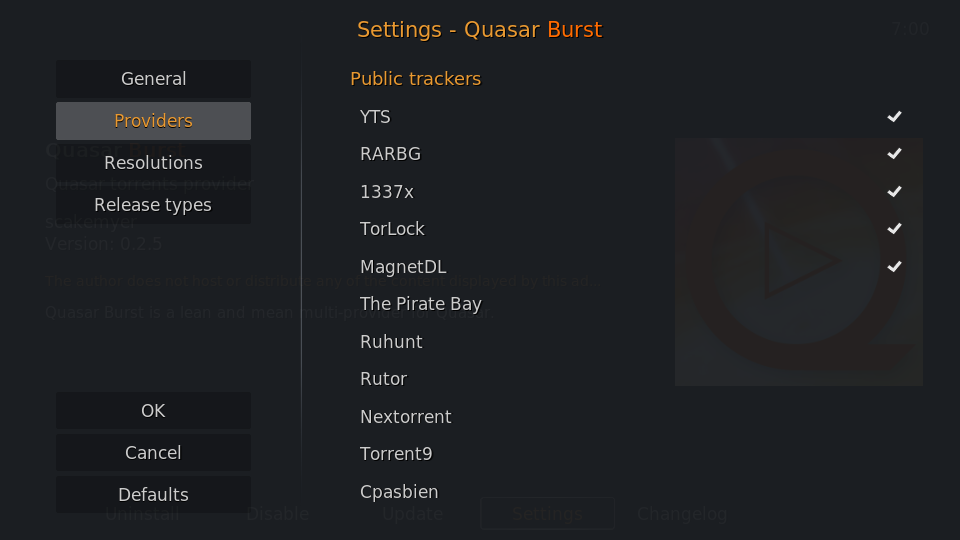Image resolution: width=960 pixels, height=540 pixels.
Task: Open the General settings category
Action: click(x=153, y=79)
